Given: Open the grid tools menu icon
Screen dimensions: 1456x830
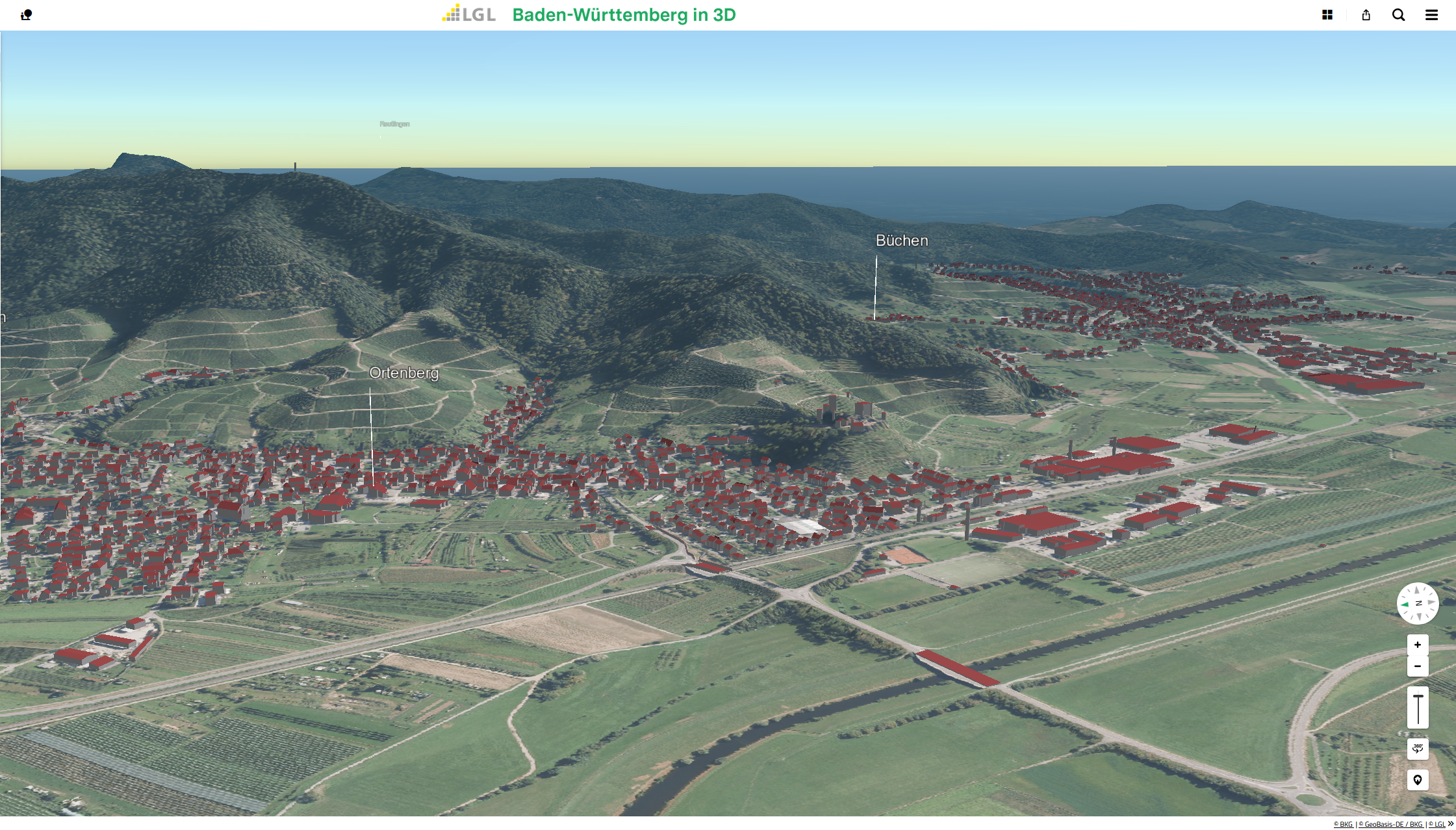Looking at the screenshot, I should click(1327, 15).
